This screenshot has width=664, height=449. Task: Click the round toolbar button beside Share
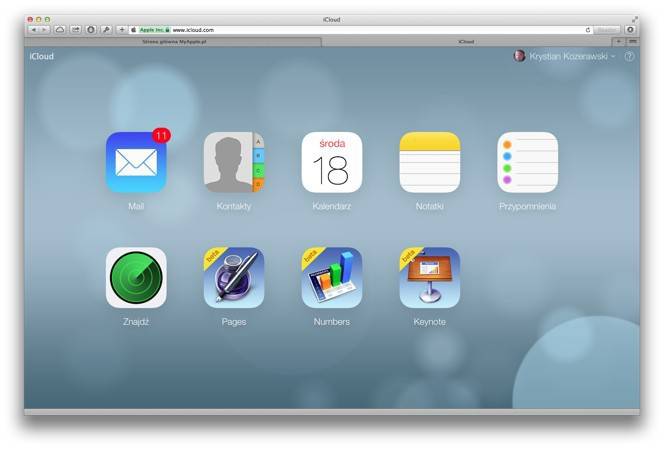pos(91,30)
